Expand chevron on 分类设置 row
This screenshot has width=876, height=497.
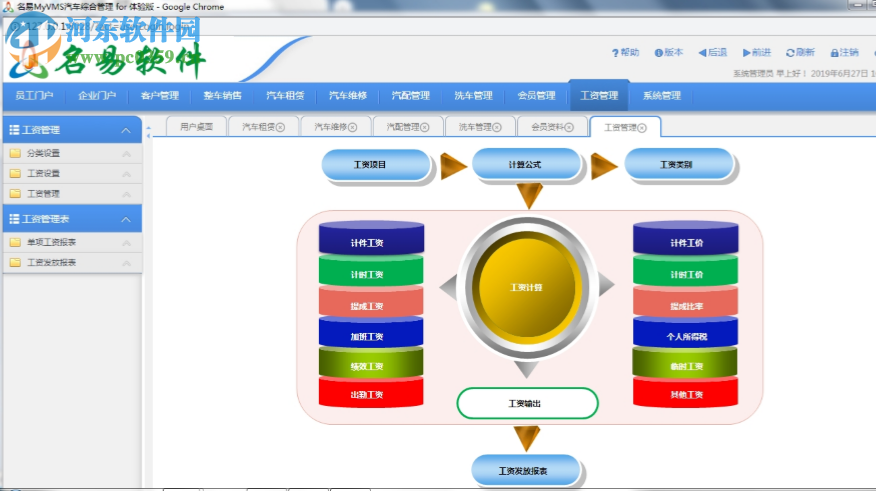pyautogui.click(x=127, y=154)
